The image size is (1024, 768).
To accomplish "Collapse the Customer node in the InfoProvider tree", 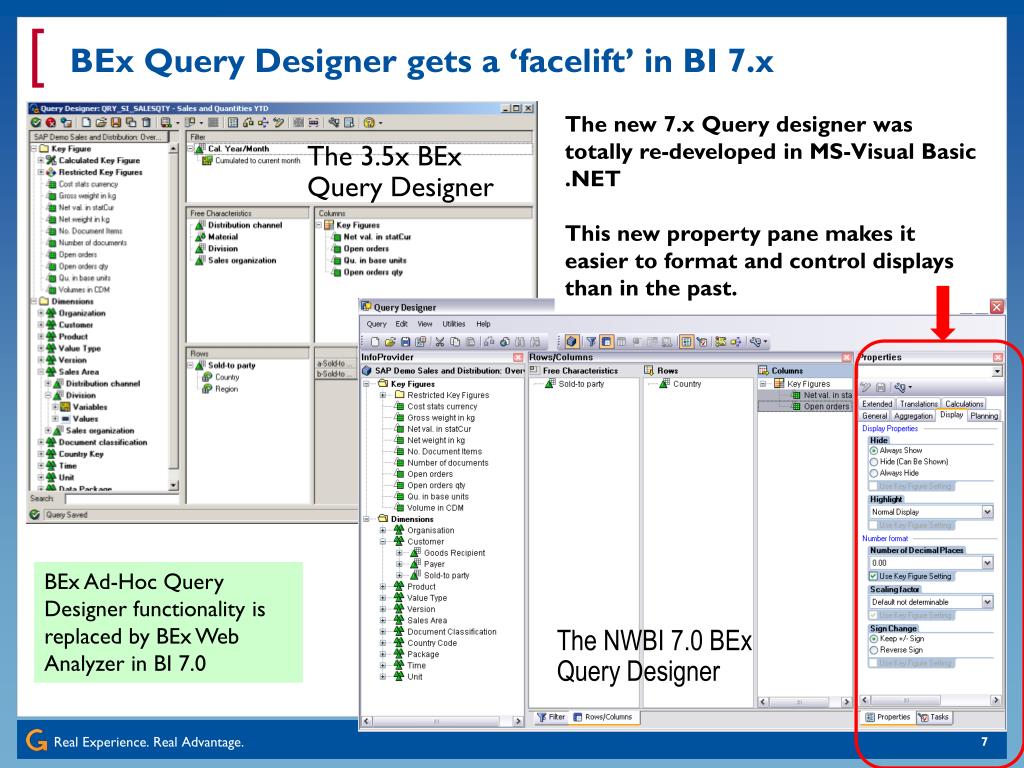I will 383,541.
